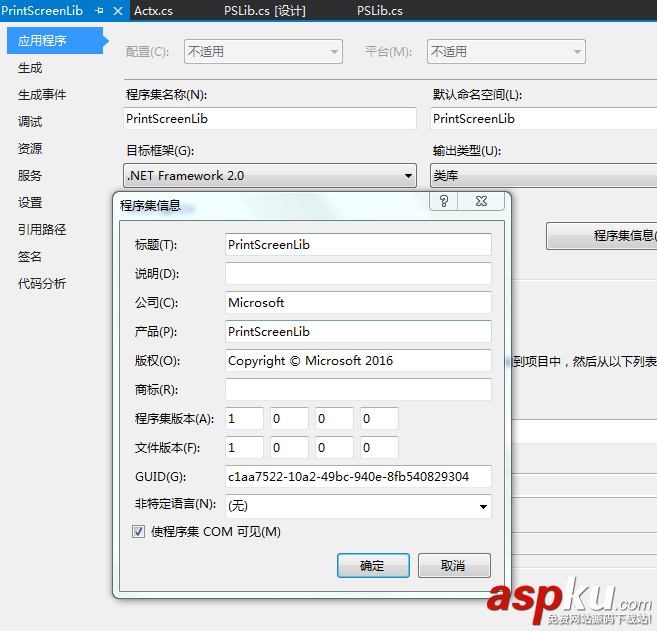Open the 生成事件 page
Viewport: 657px width, 631px height.
coord(42,95)
